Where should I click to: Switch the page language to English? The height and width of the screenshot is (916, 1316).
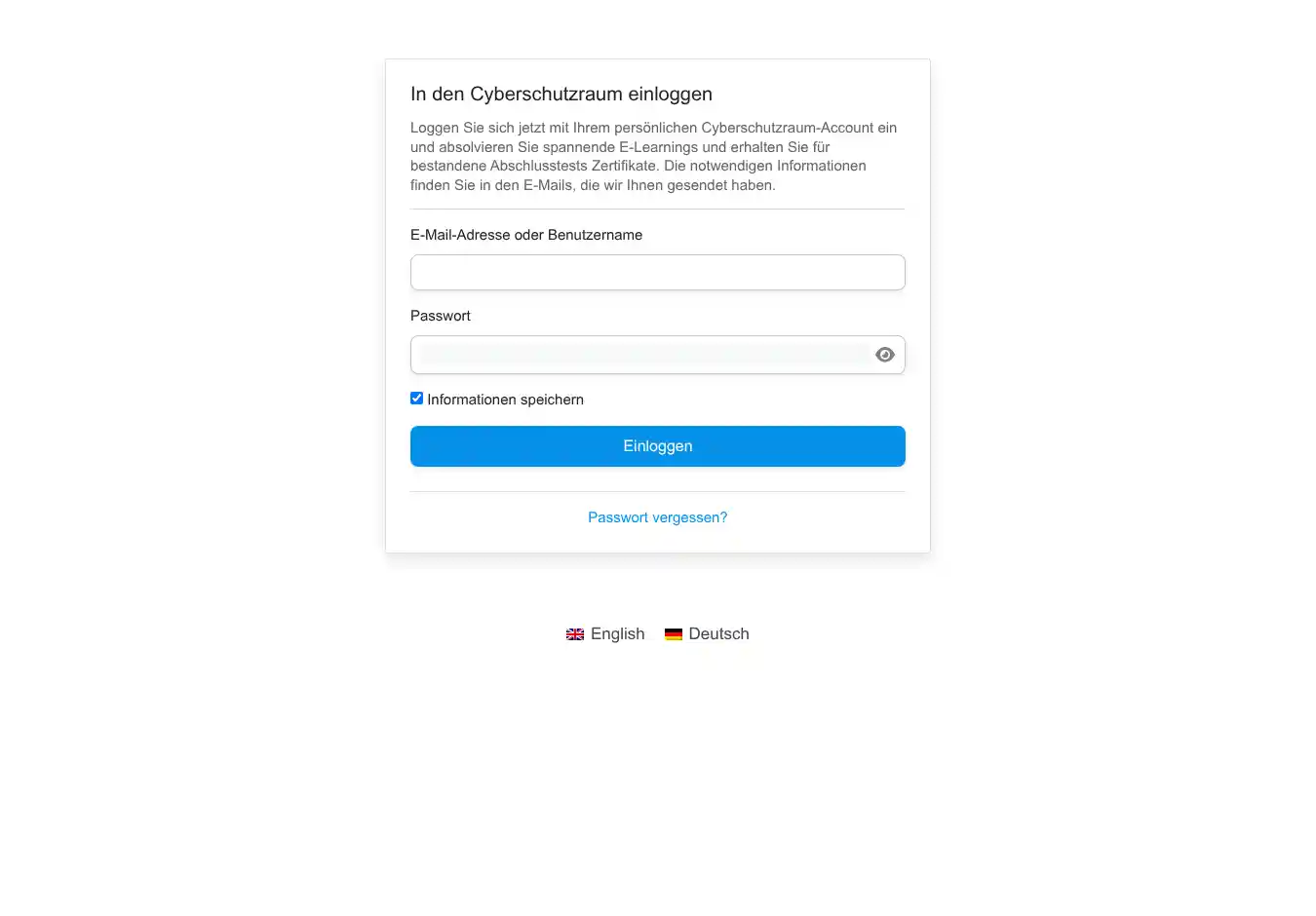(x=617, y=633)
